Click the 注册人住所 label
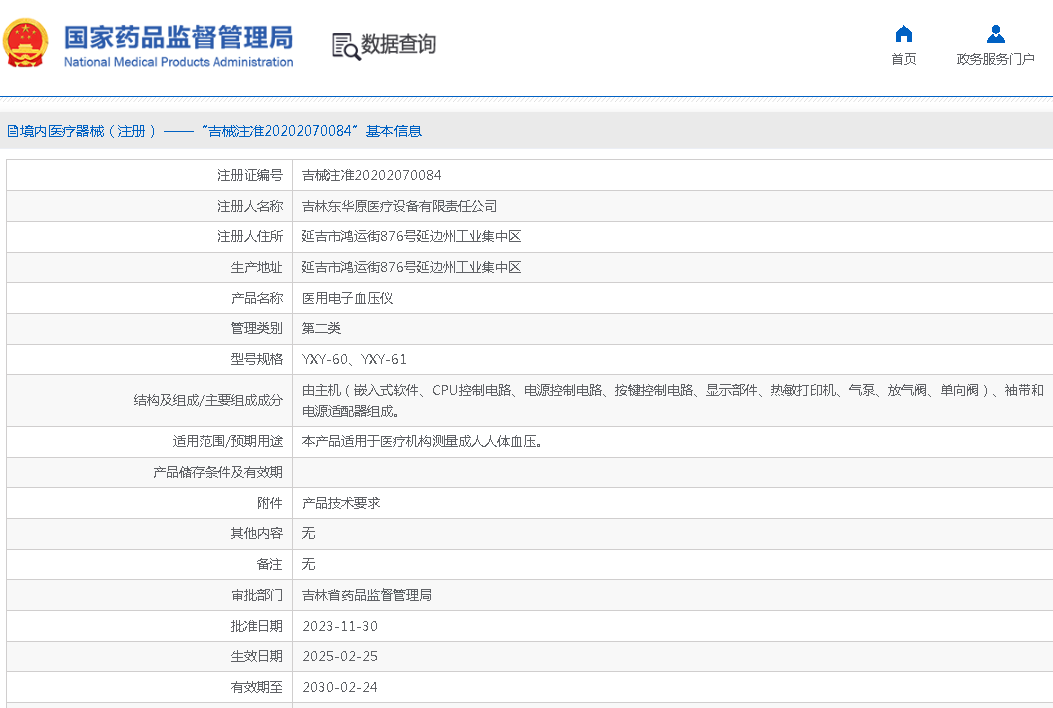1053x708 pixels. 250,236
